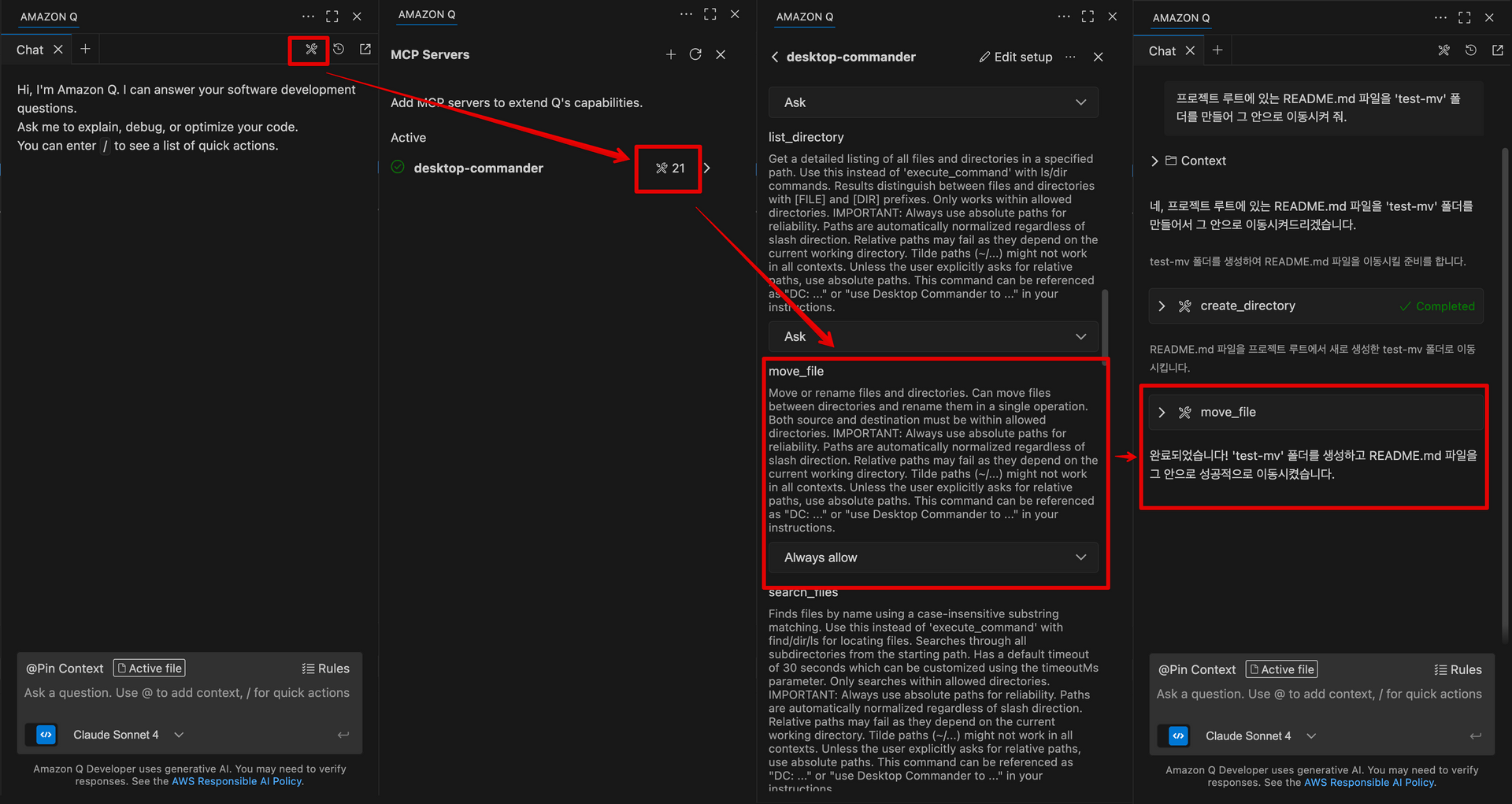Screen dimensions: 1512x804
Task: Open AWS Responsible AI Policy link in first panel
Action: tap(236, 781)
